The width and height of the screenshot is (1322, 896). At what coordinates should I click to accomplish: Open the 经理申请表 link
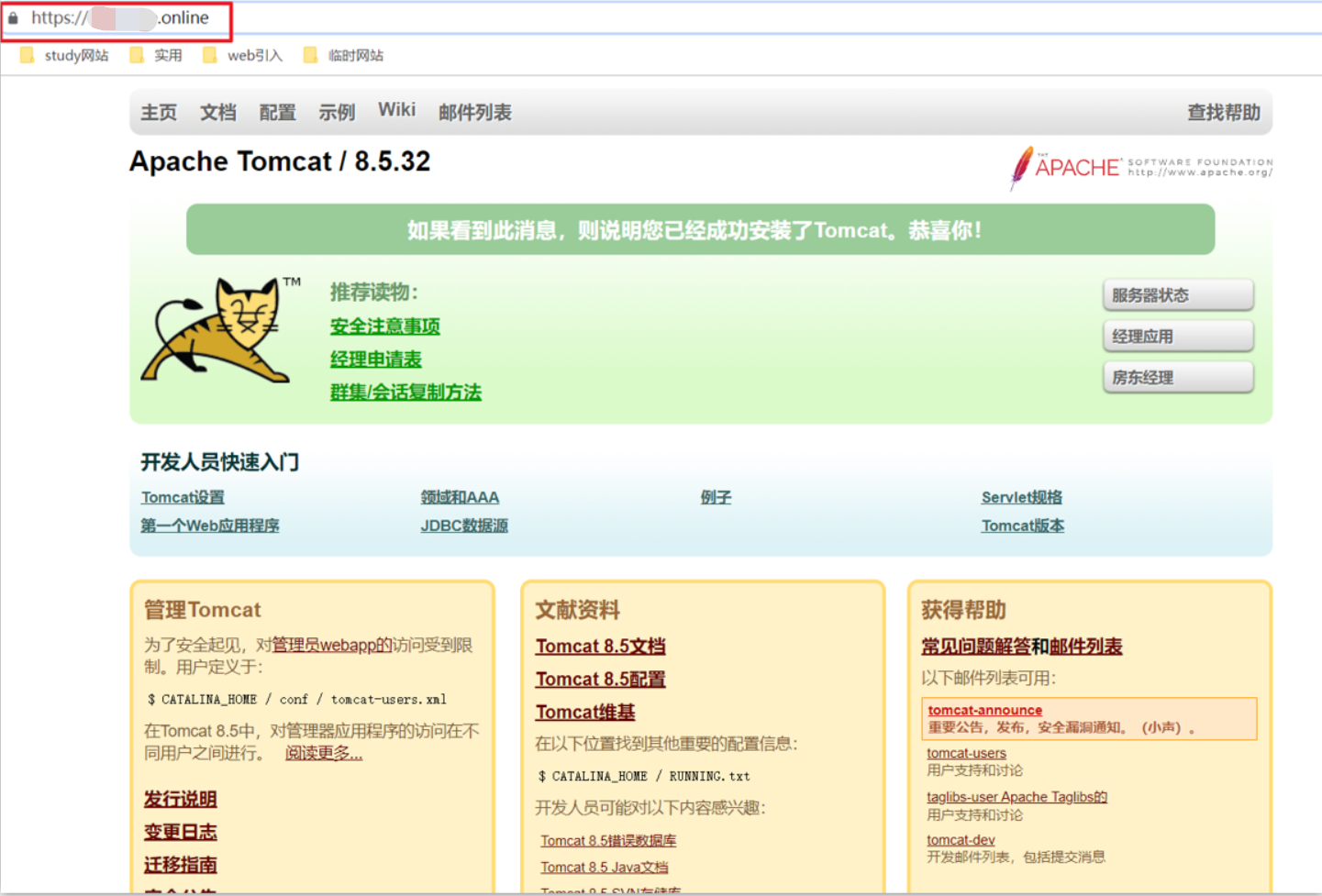(x=376, y=360)
